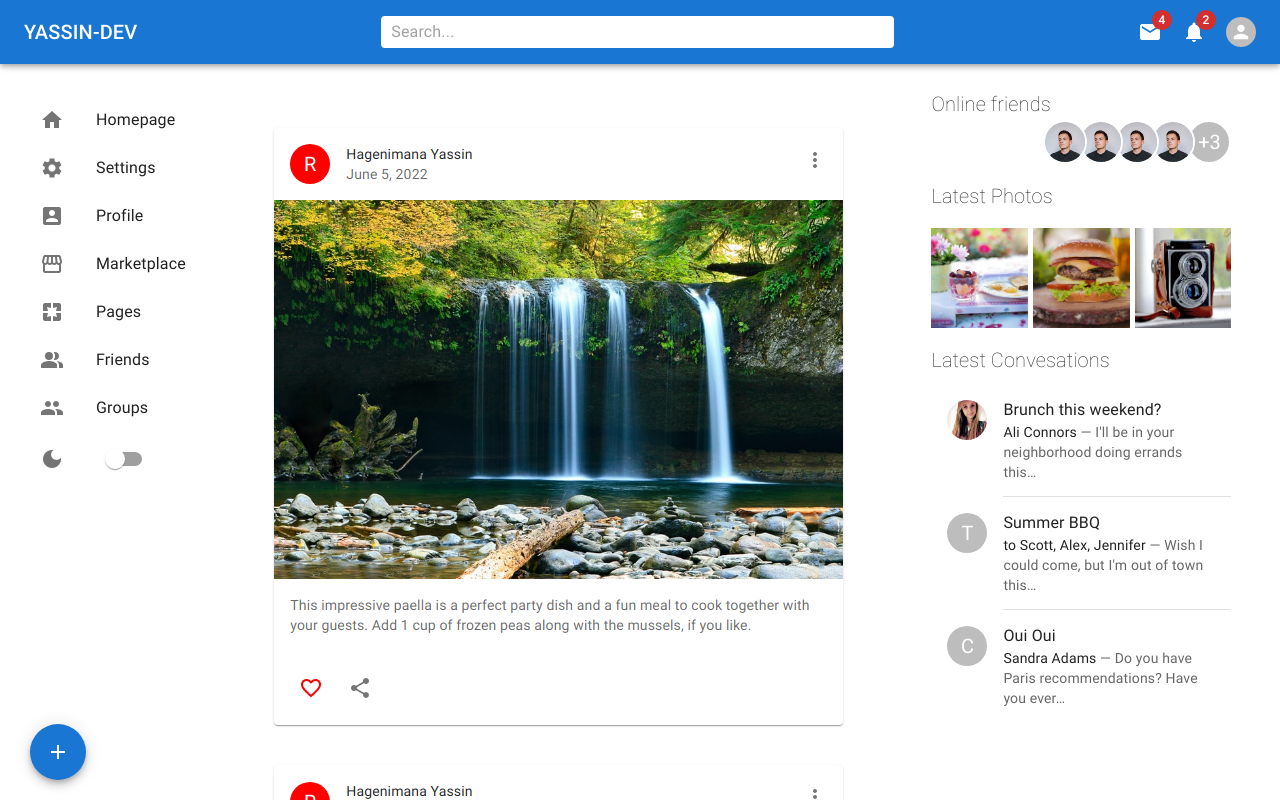
Task: Open the burger latest photo
Action: click(1081, 278)
